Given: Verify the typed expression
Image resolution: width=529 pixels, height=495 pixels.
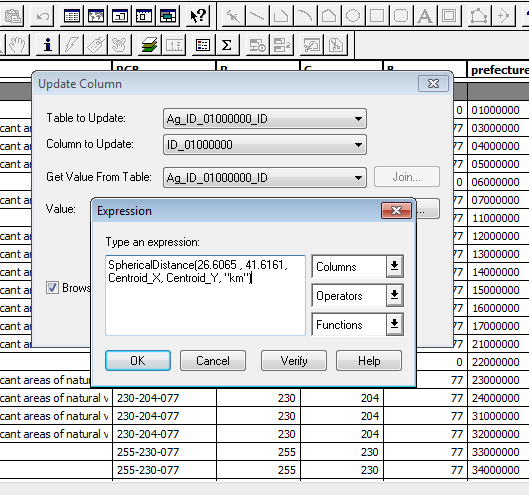Looking at the screenshot, I should point(294,361).
